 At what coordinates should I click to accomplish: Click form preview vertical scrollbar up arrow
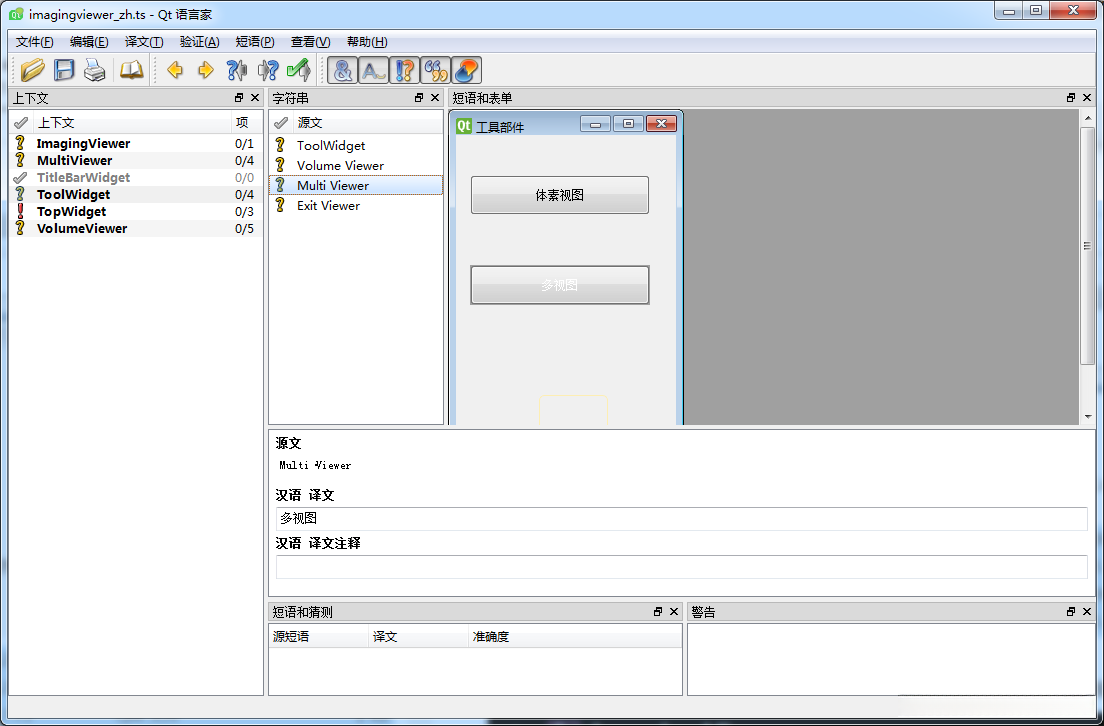1089,118
